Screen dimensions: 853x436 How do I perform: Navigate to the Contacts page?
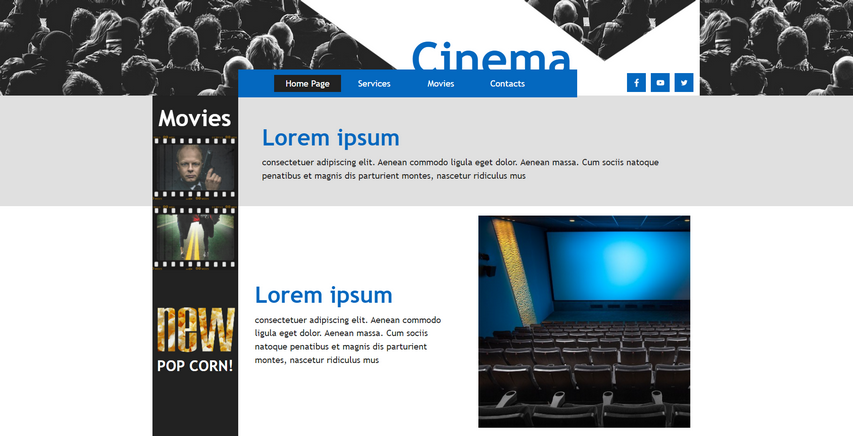(507, 84)
